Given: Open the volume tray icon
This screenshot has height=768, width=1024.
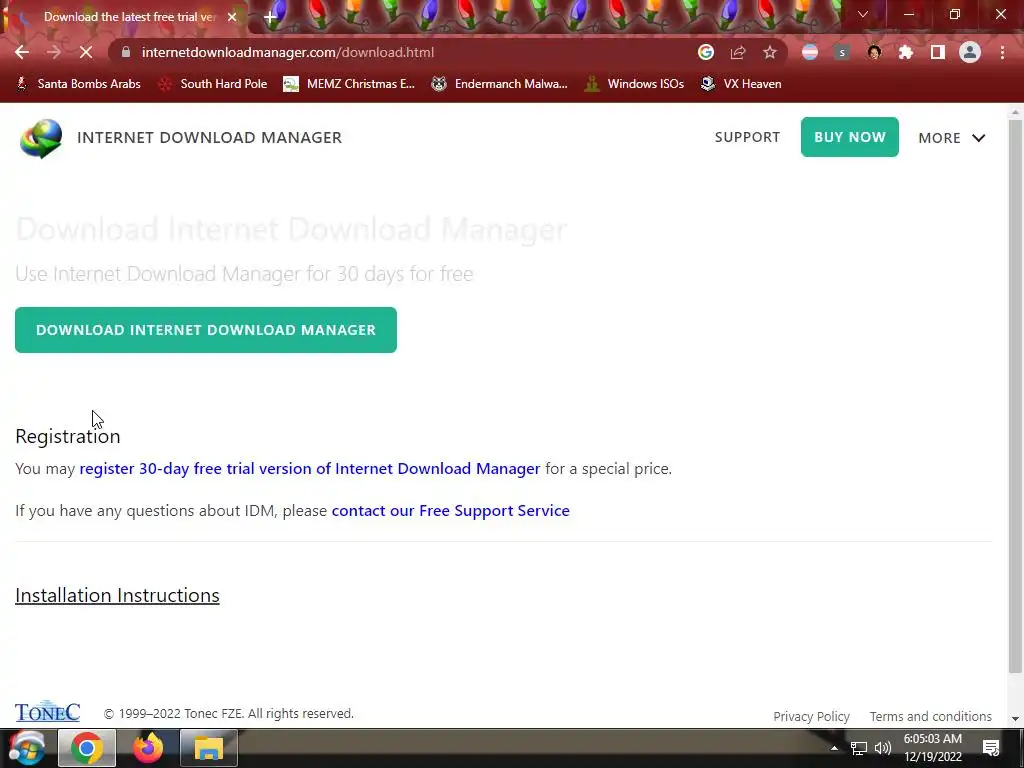Looking at the screenshot, I should point(883,748).
